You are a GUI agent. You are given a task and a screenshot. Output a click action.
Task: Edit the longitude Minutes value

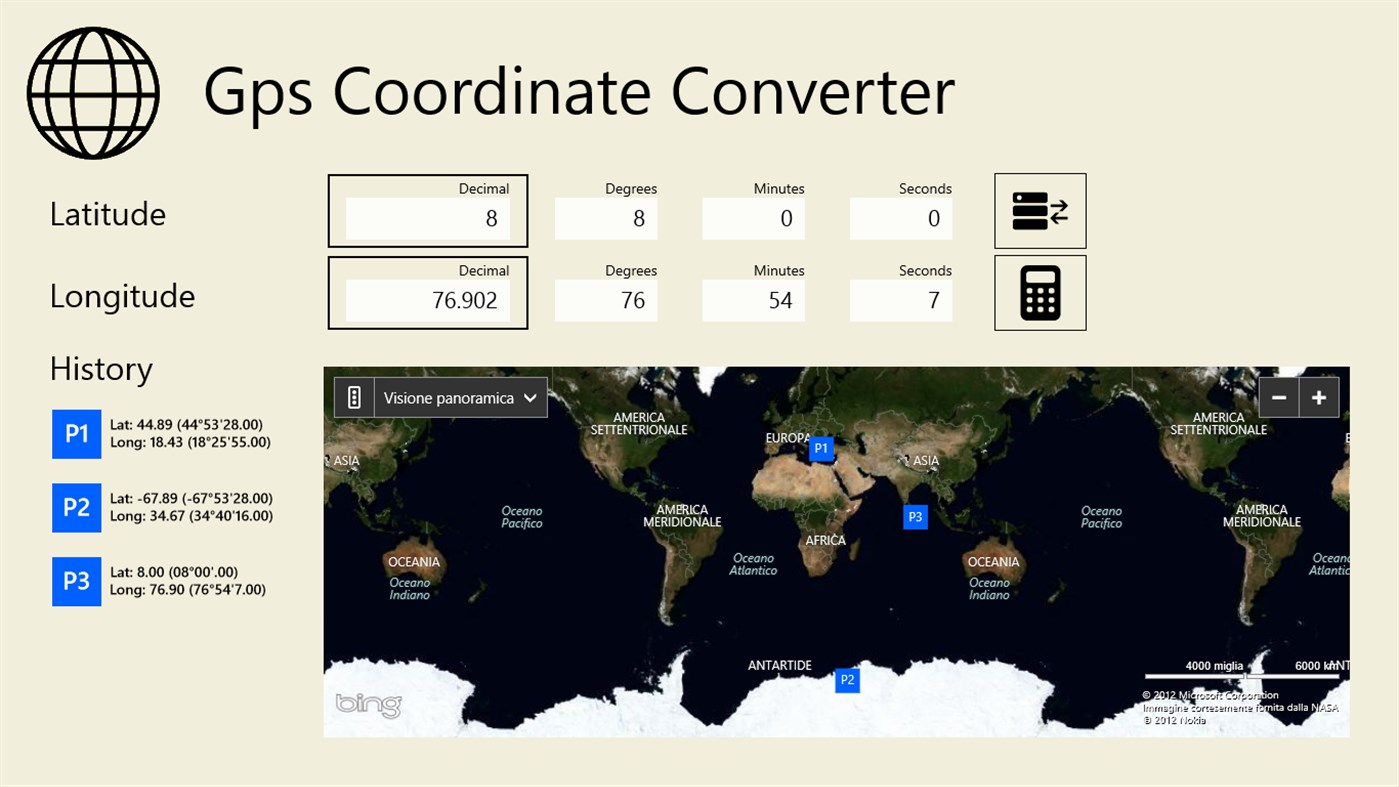(753, 300)
